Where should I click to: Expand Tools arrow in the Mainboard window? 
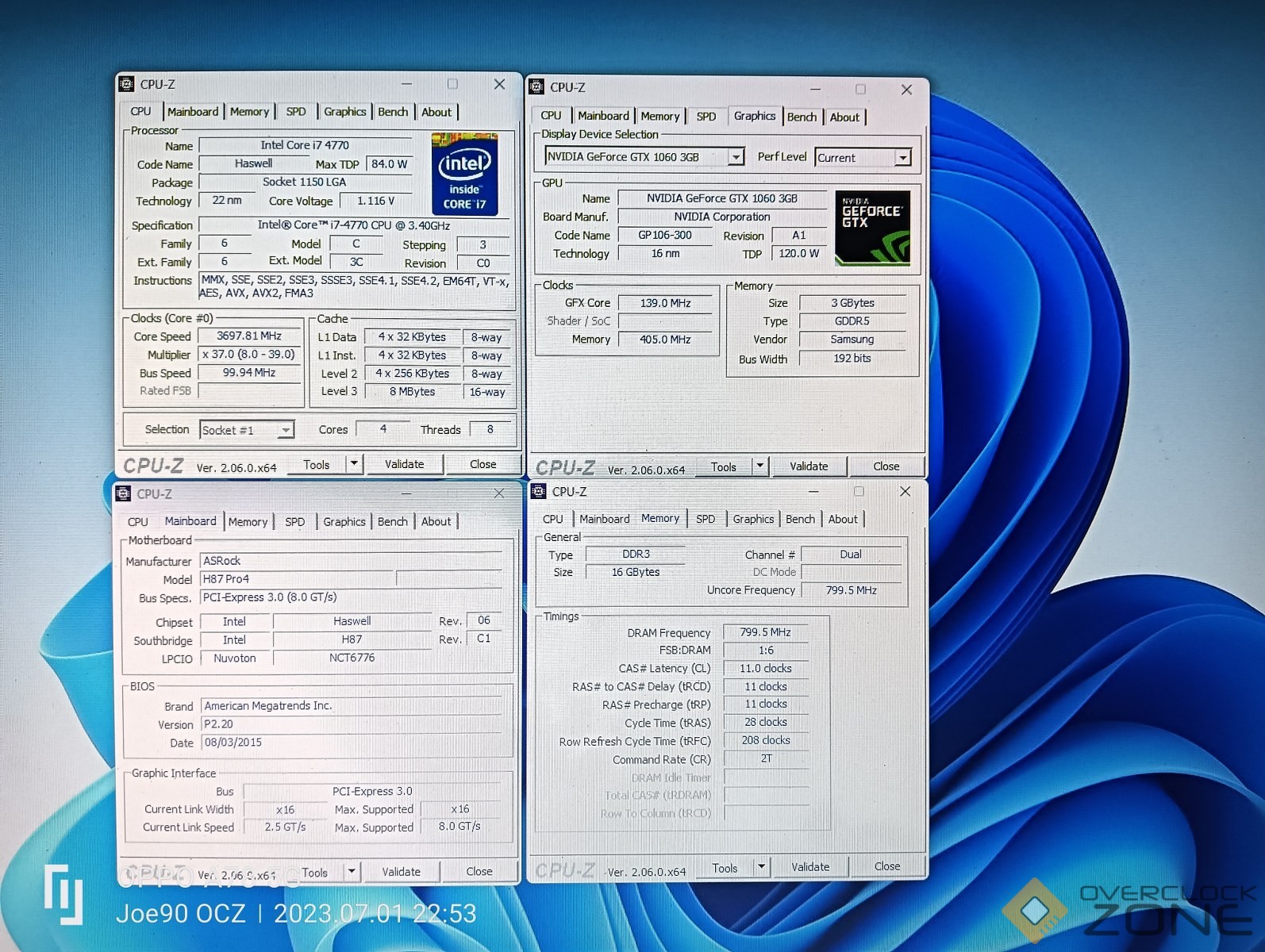[352, 872]
